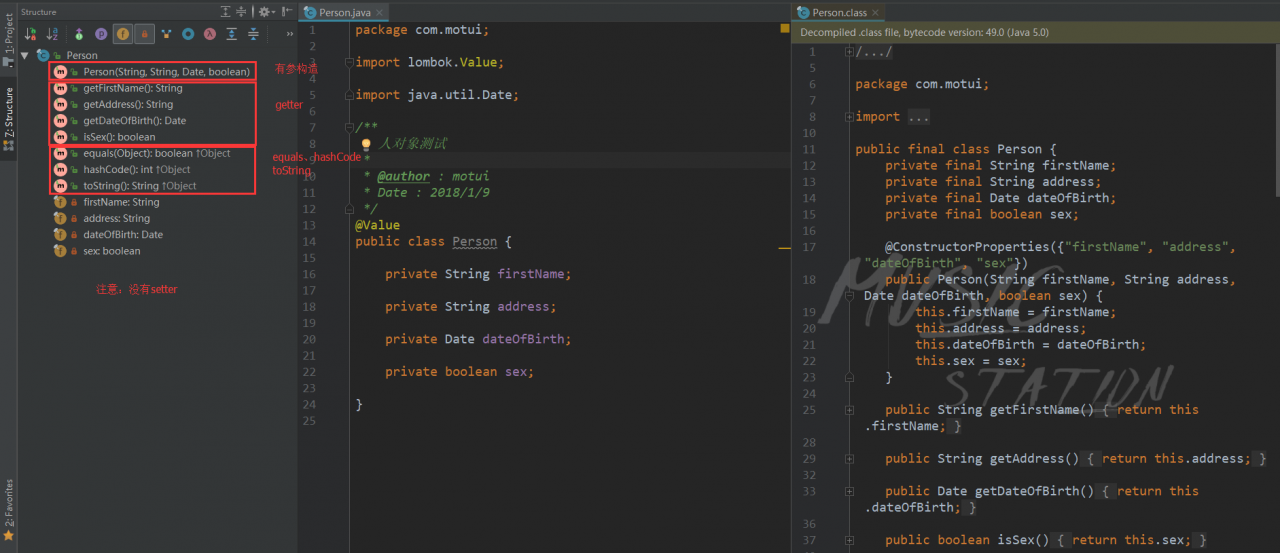The image size is (1280, 553).
Task: Click Show Inherited green arrow icon
Action: click(78, 34)
